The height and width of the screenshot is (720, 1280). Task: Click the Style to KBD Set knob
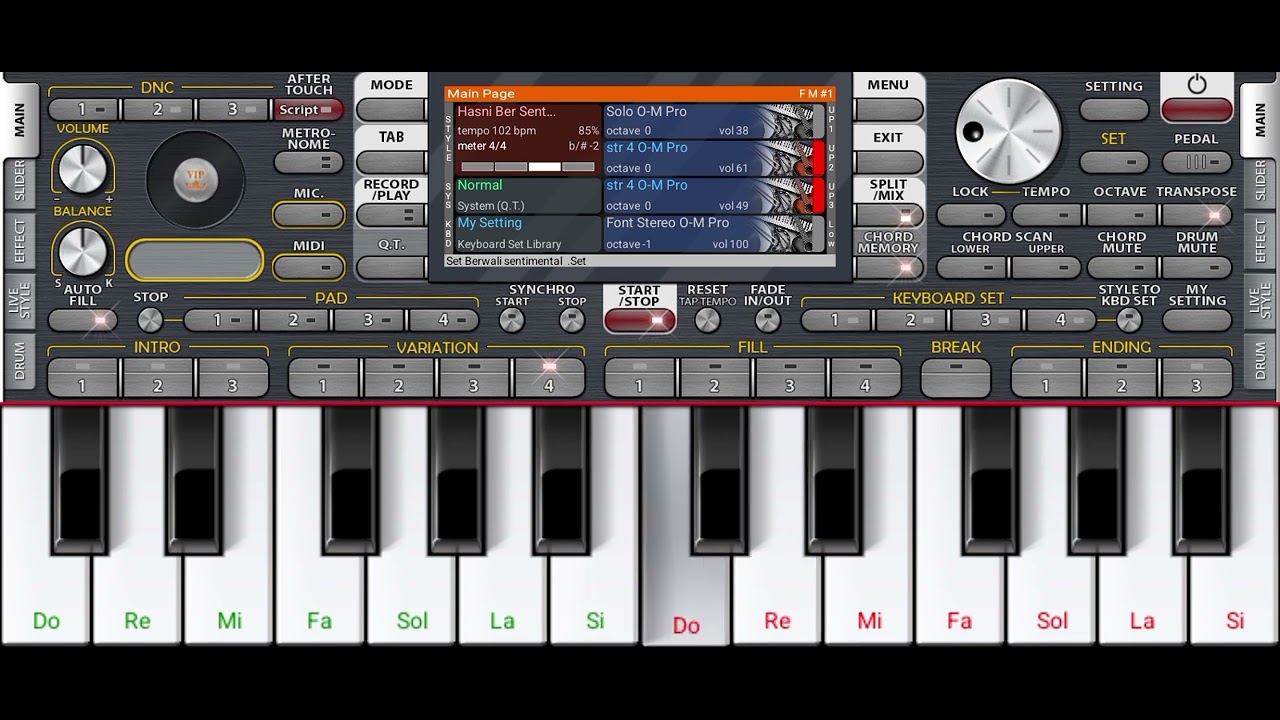[1129, 320]
